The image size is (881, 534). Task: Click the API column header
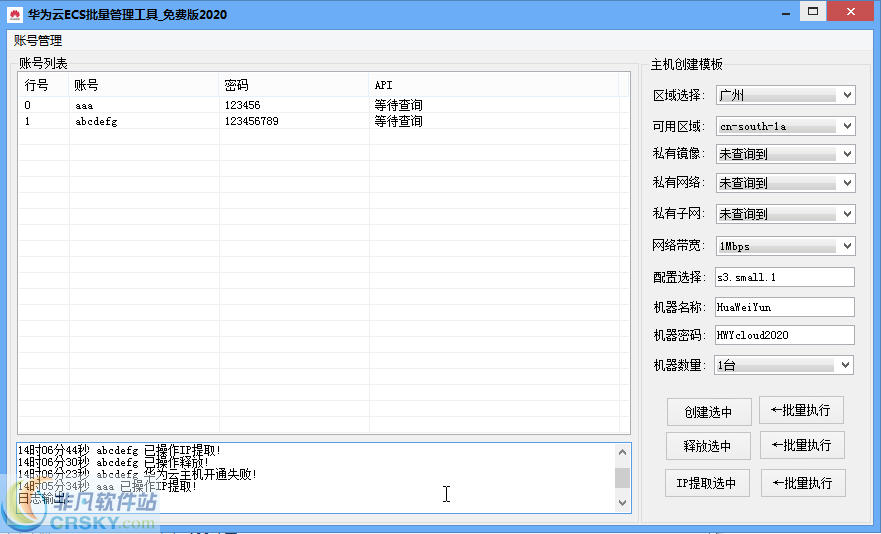coord(494,85)
